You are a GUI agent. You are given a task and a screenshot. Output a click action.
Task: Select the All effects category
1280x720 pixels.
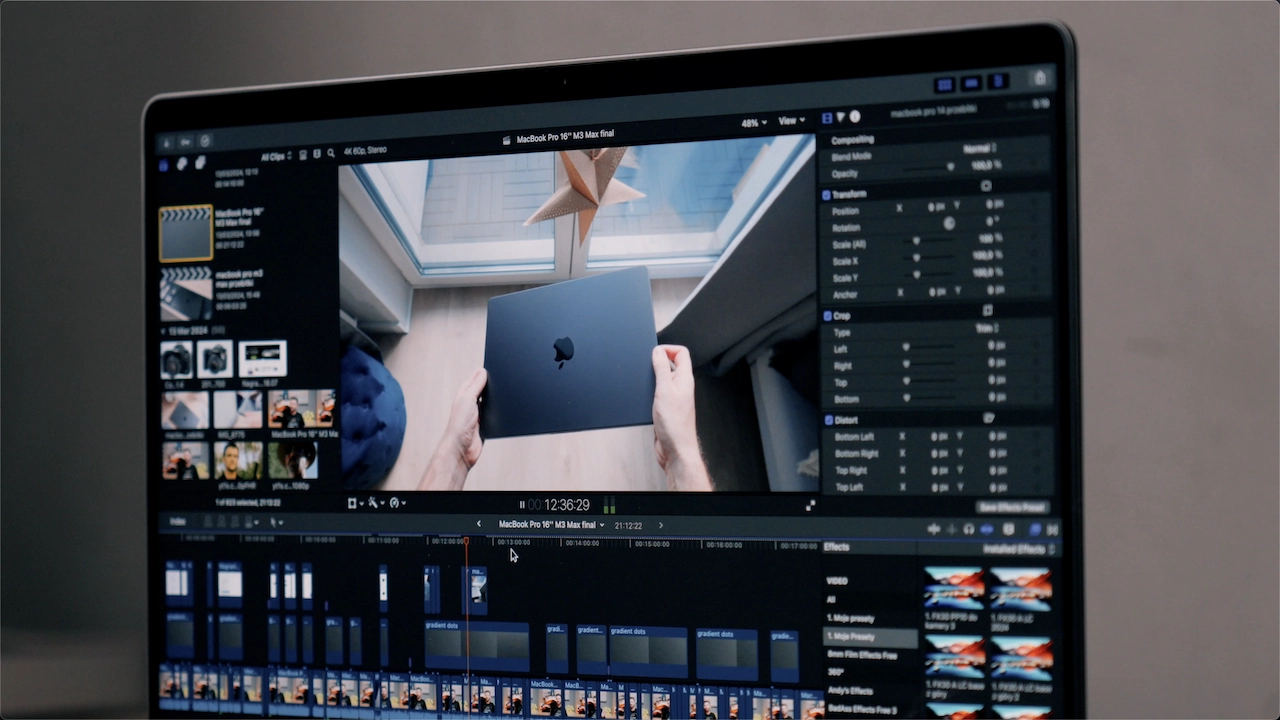831,600
